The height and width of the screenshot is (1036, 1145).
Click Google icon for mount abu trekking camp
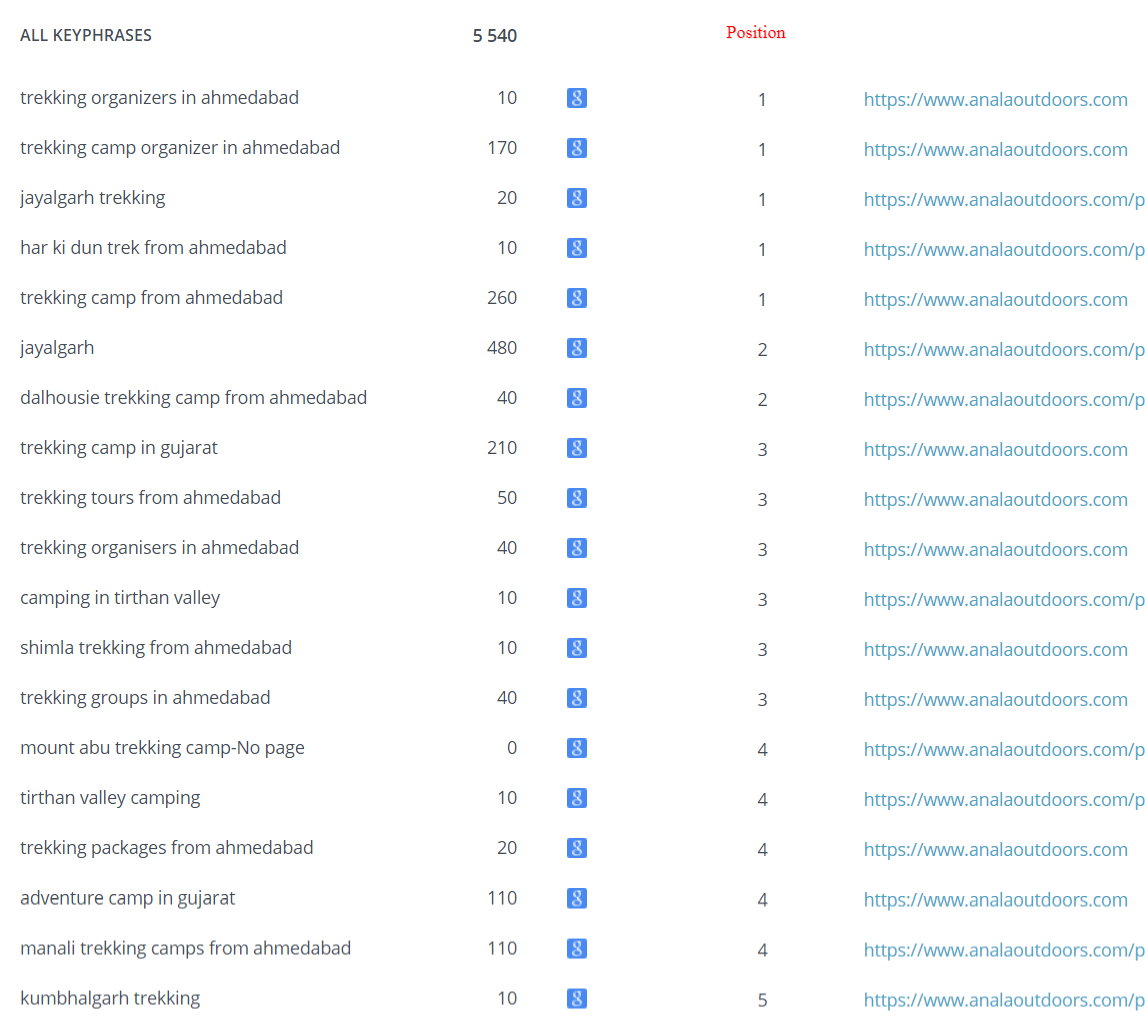pos(577,748)
